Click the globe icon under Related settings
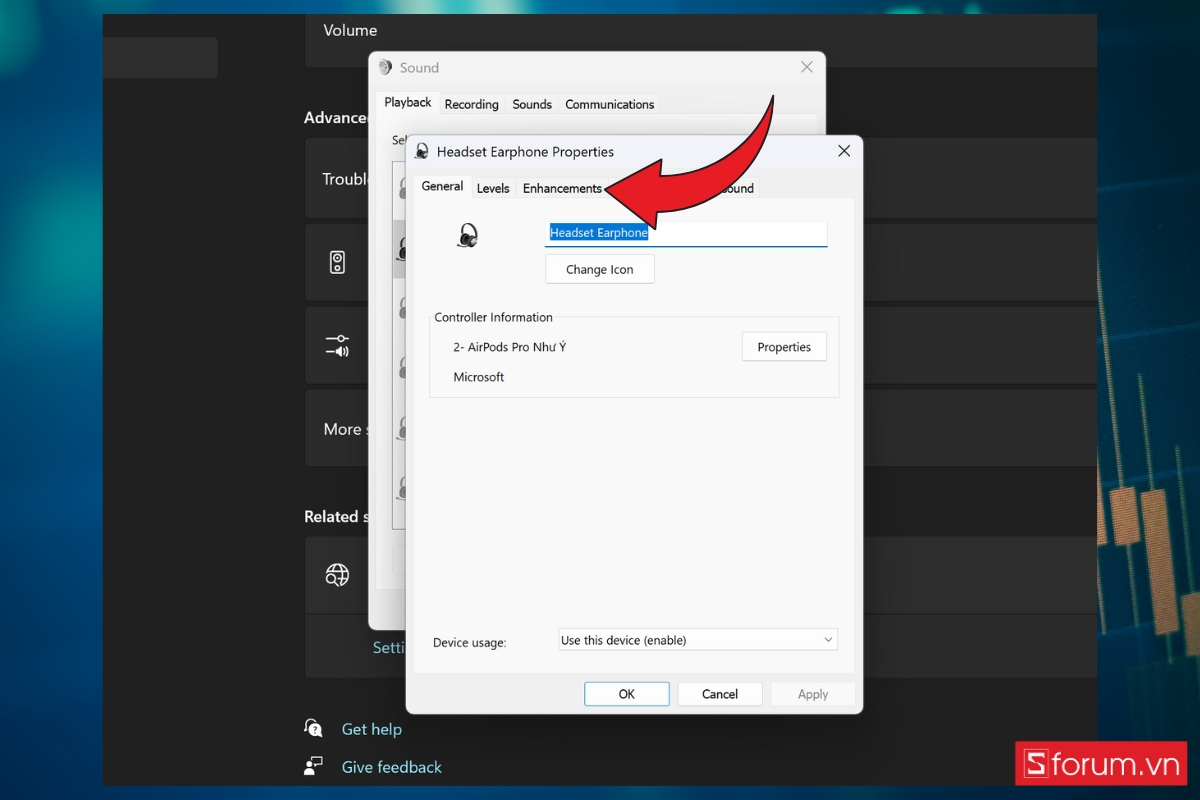This screenshot has width=1200, height=800. (338, 575)
